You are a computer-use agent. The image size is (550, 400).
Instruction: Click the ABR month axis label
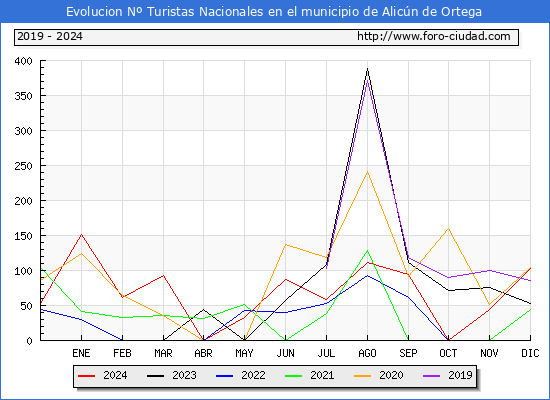pyautogui.click(x=204, y=353)
